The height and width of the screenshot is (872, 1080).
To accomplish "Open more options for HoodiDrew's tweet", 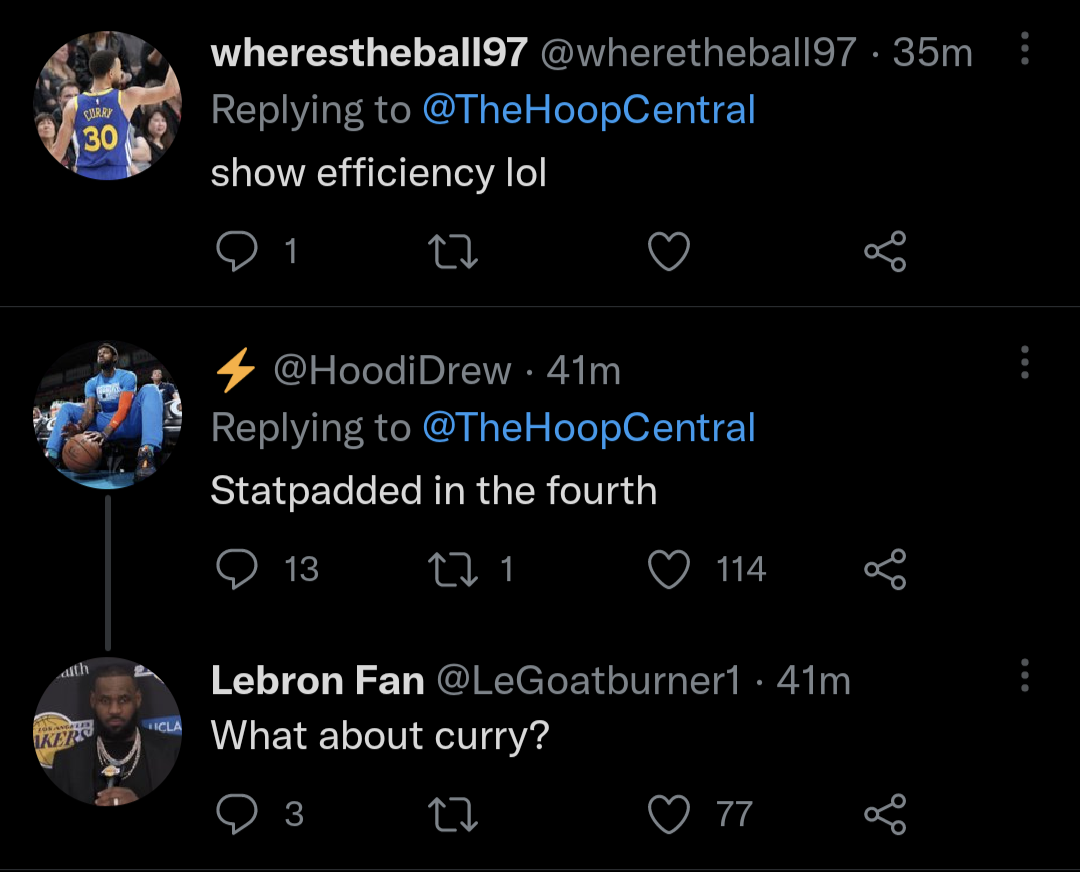I will click(1025, 363).
